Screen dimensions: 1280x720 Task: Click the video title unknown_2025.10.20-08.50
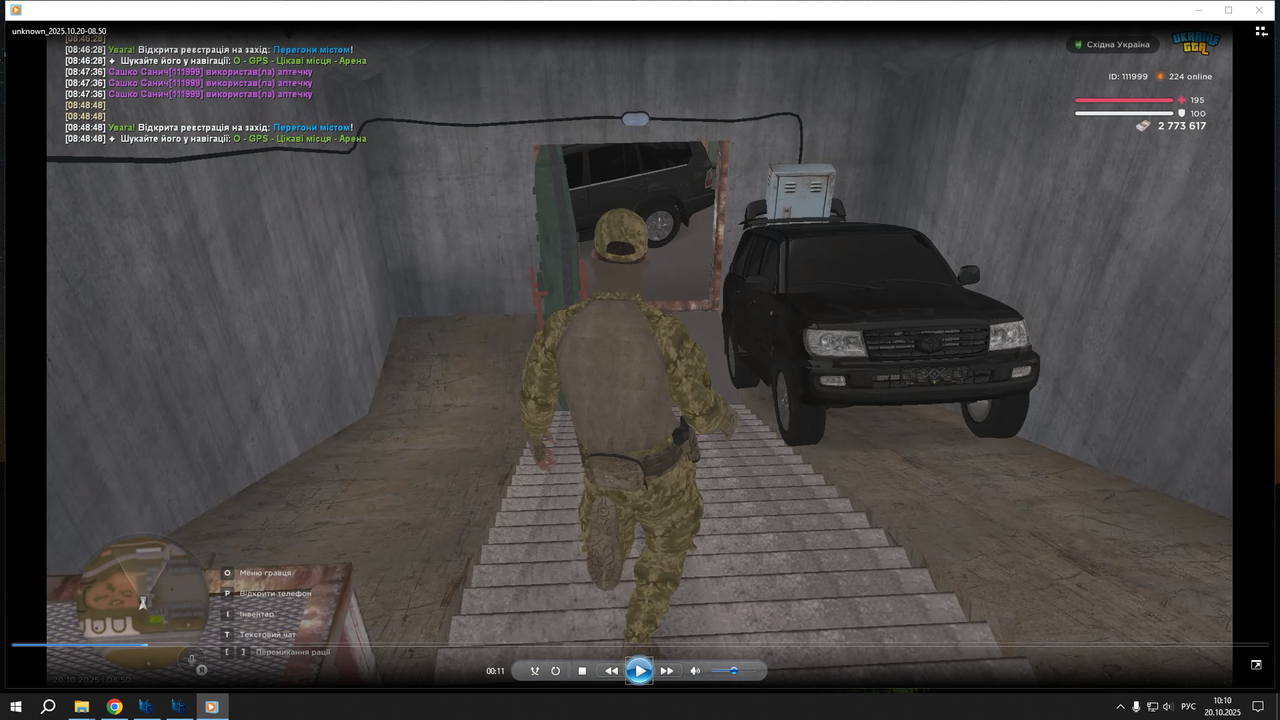[59, 32]
